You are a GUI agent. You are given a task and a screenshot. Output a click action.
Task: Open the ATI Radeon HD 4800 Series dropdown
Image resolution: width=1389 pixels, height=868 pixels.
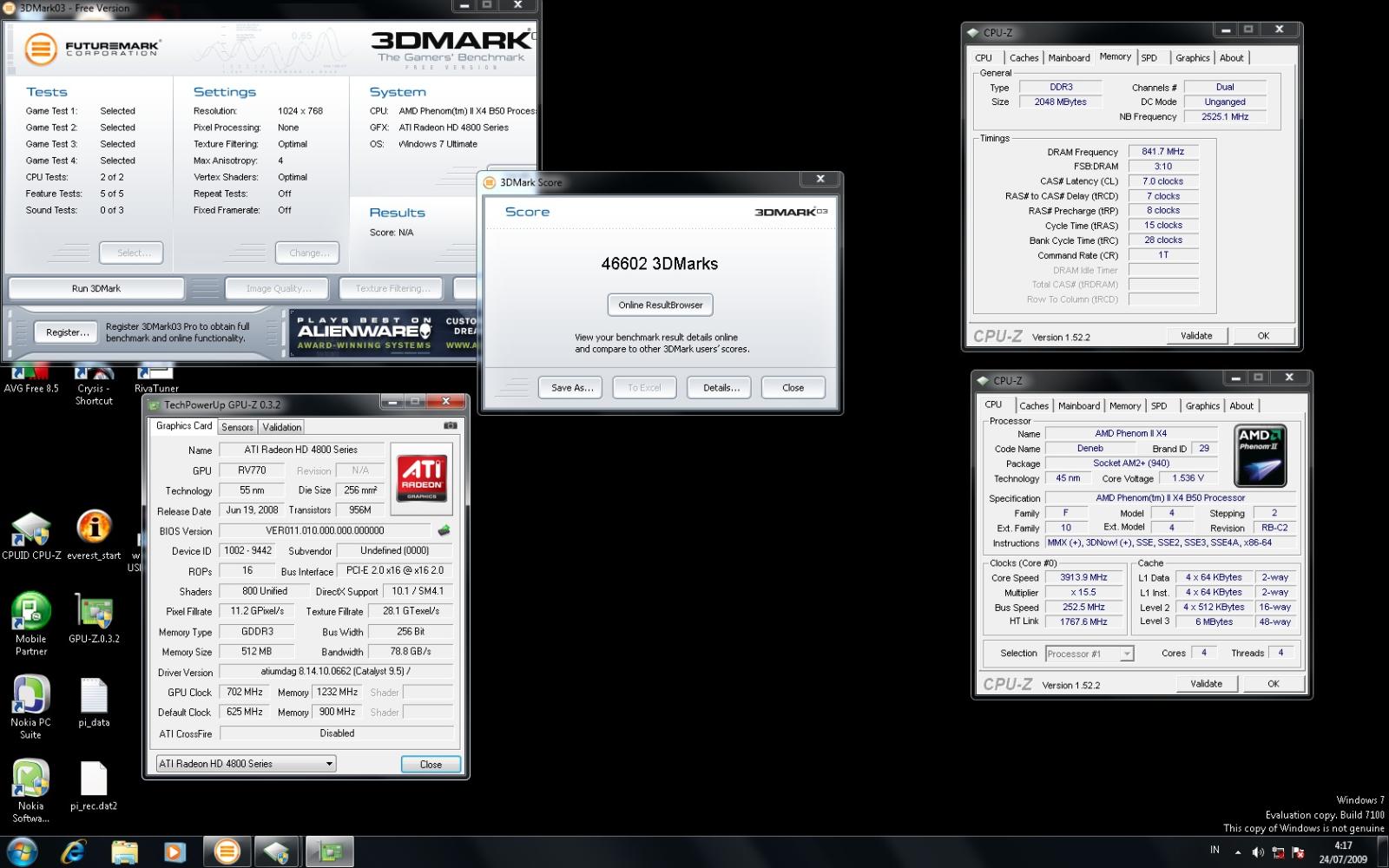(x=246, y=764)
